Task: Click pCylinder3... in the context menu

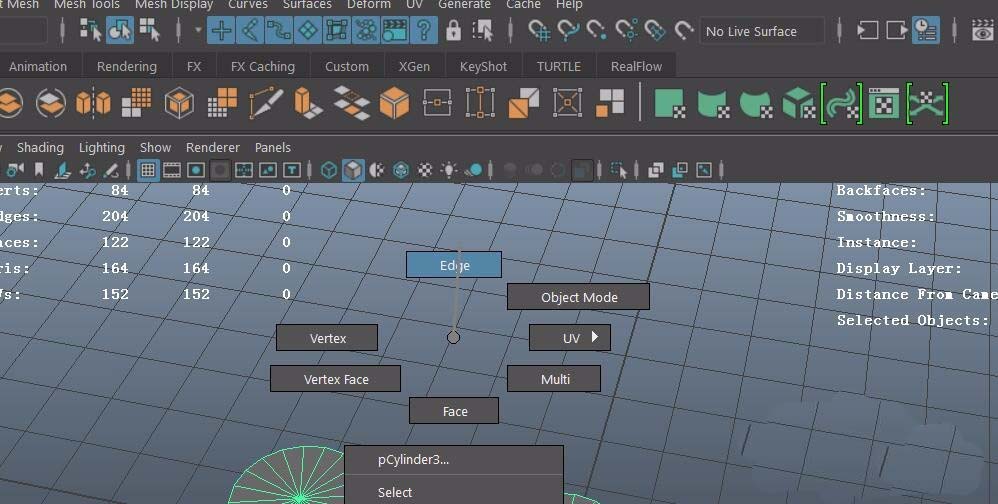Action: pos(413,460)
